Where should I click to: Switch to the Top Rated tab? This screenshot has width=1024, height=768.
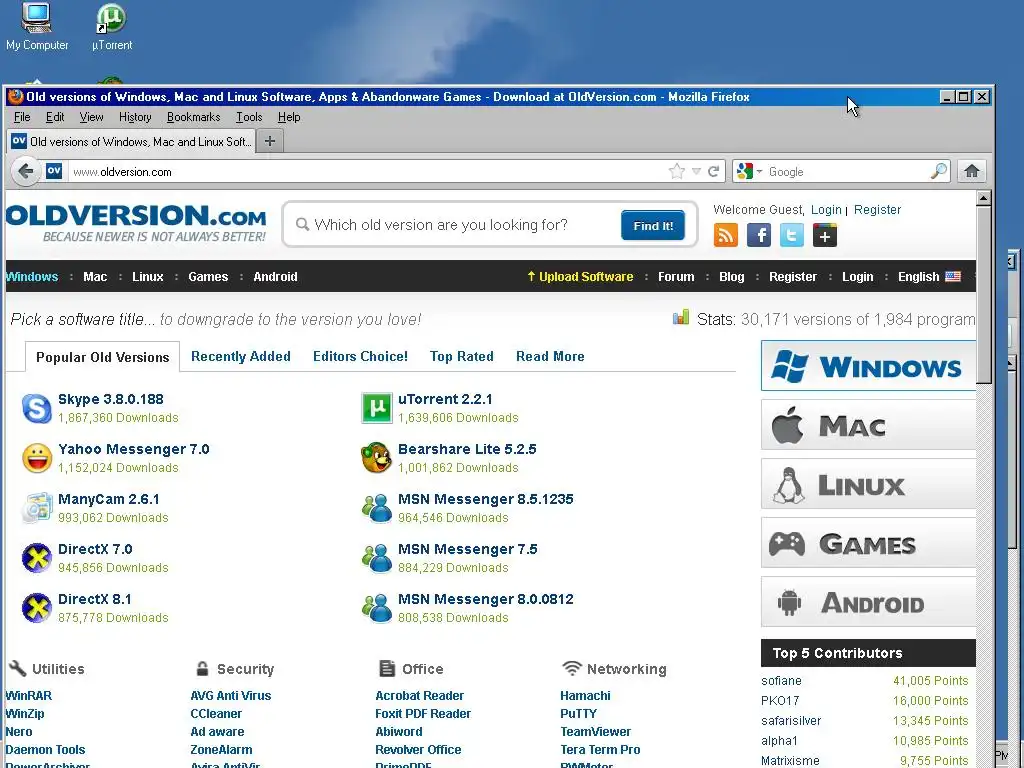[x=462, y=357]
